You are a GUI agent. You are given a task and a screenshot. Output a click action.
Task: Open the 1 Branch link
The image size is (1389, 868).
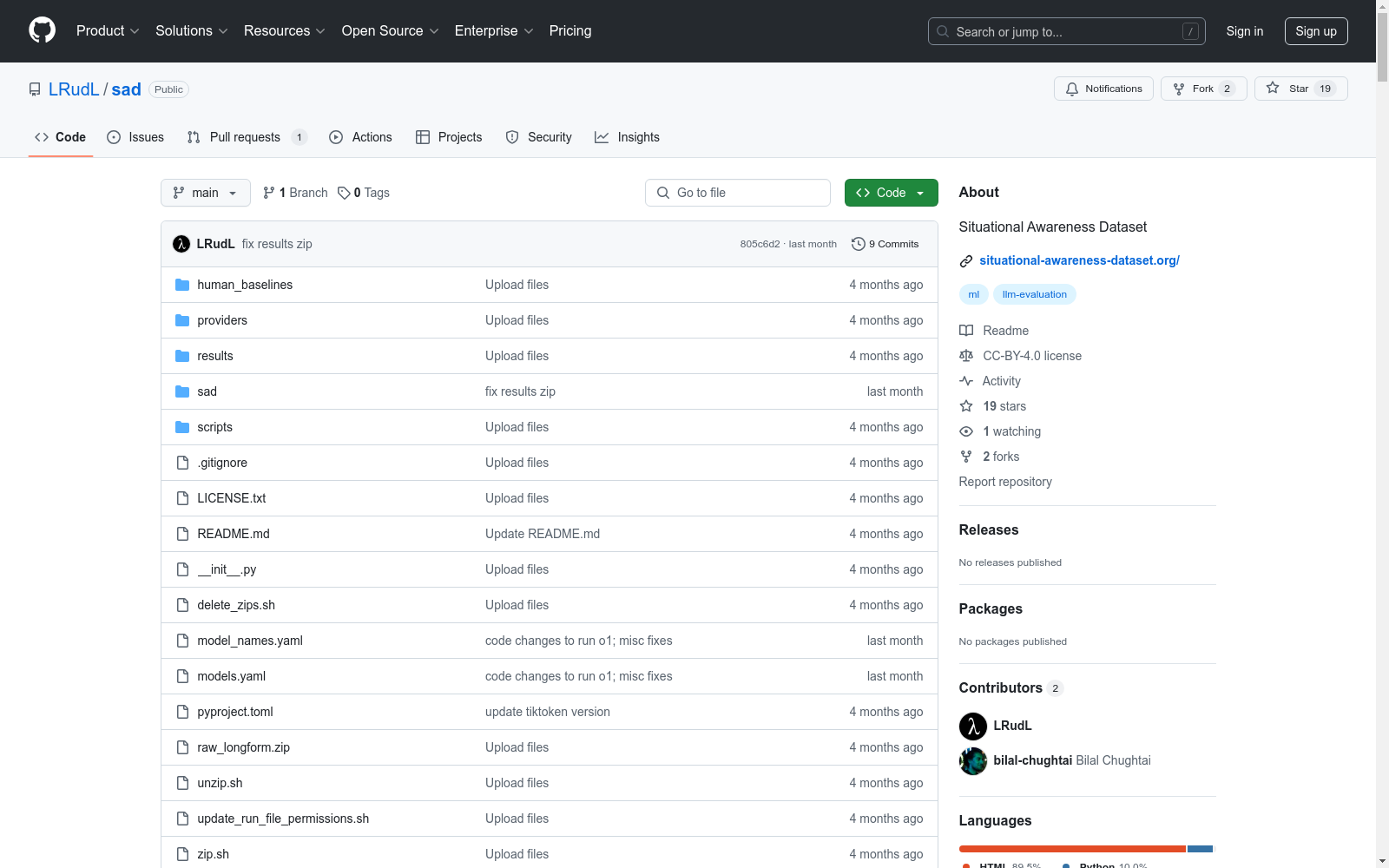(x=295, y=193)
